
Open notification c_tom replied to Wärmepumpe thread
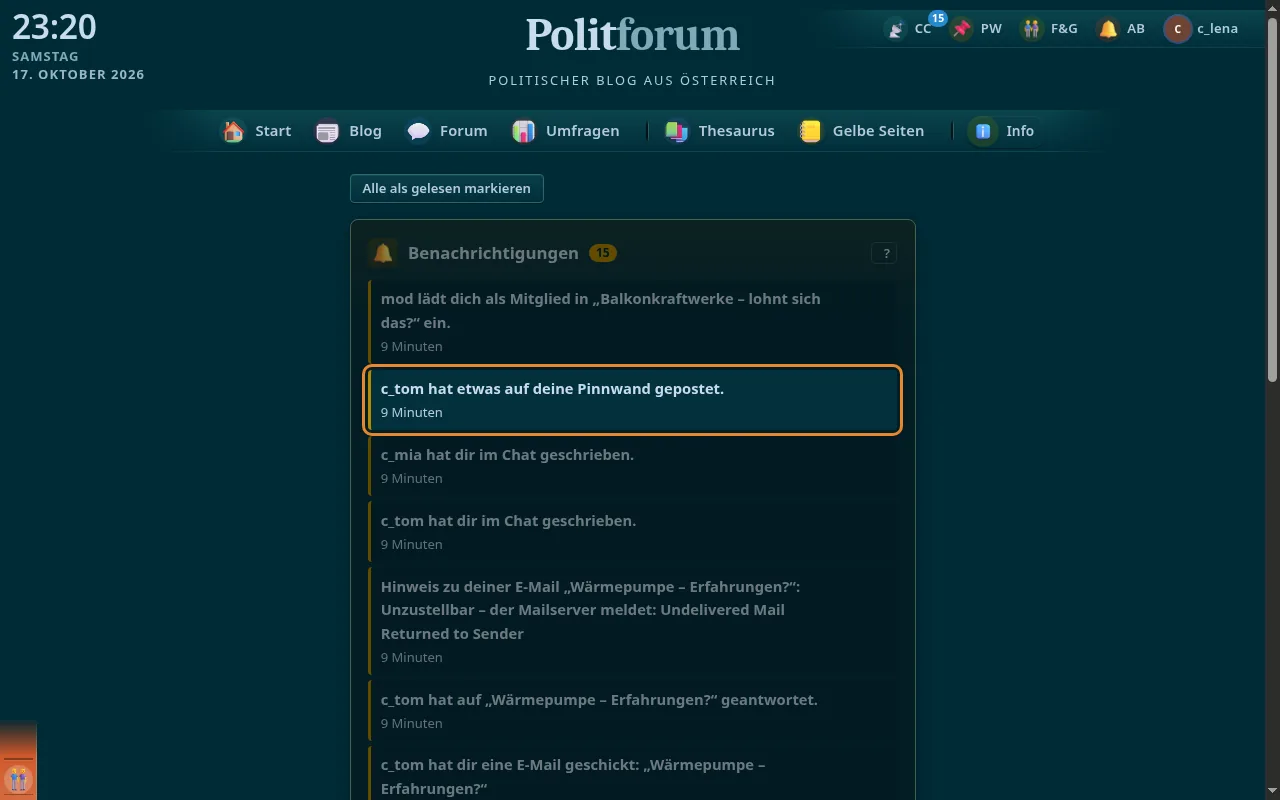click(633, 711)
